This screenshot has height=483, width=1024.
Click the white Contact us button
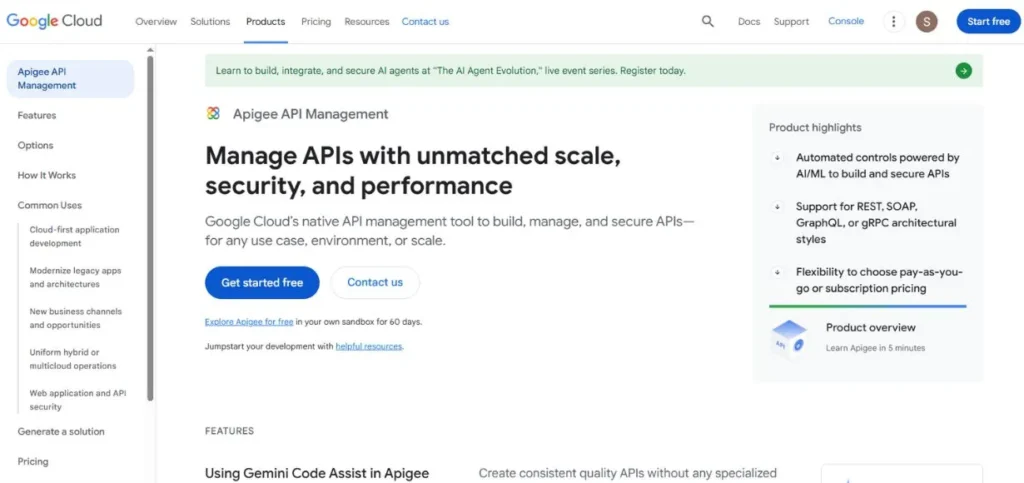tap(375, 283)
